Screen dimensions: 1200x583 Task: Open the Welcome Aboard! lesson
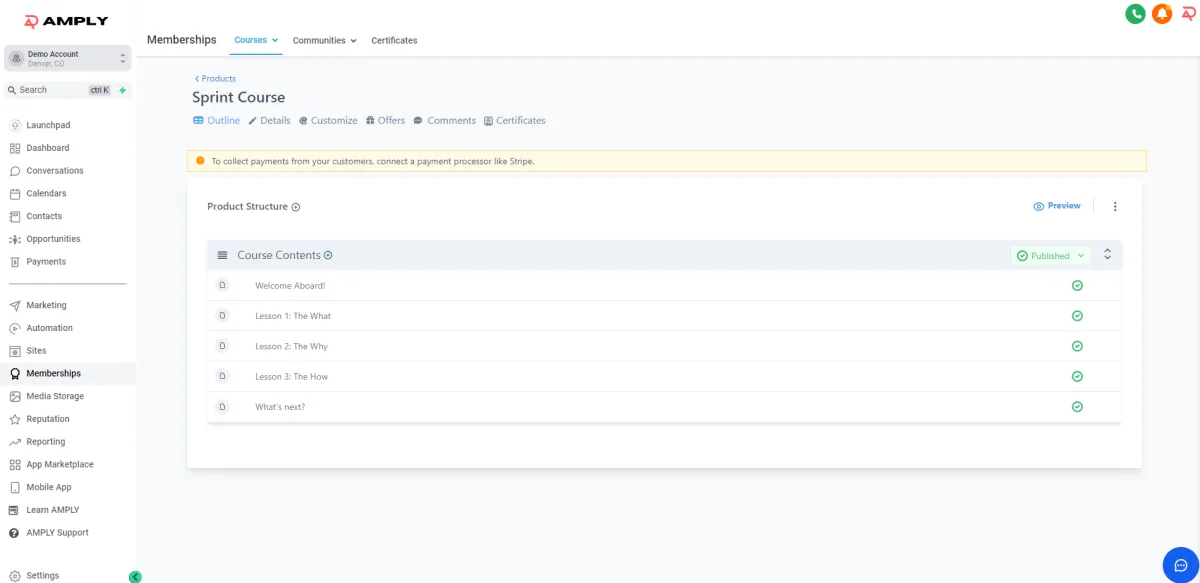click(290, 286)
